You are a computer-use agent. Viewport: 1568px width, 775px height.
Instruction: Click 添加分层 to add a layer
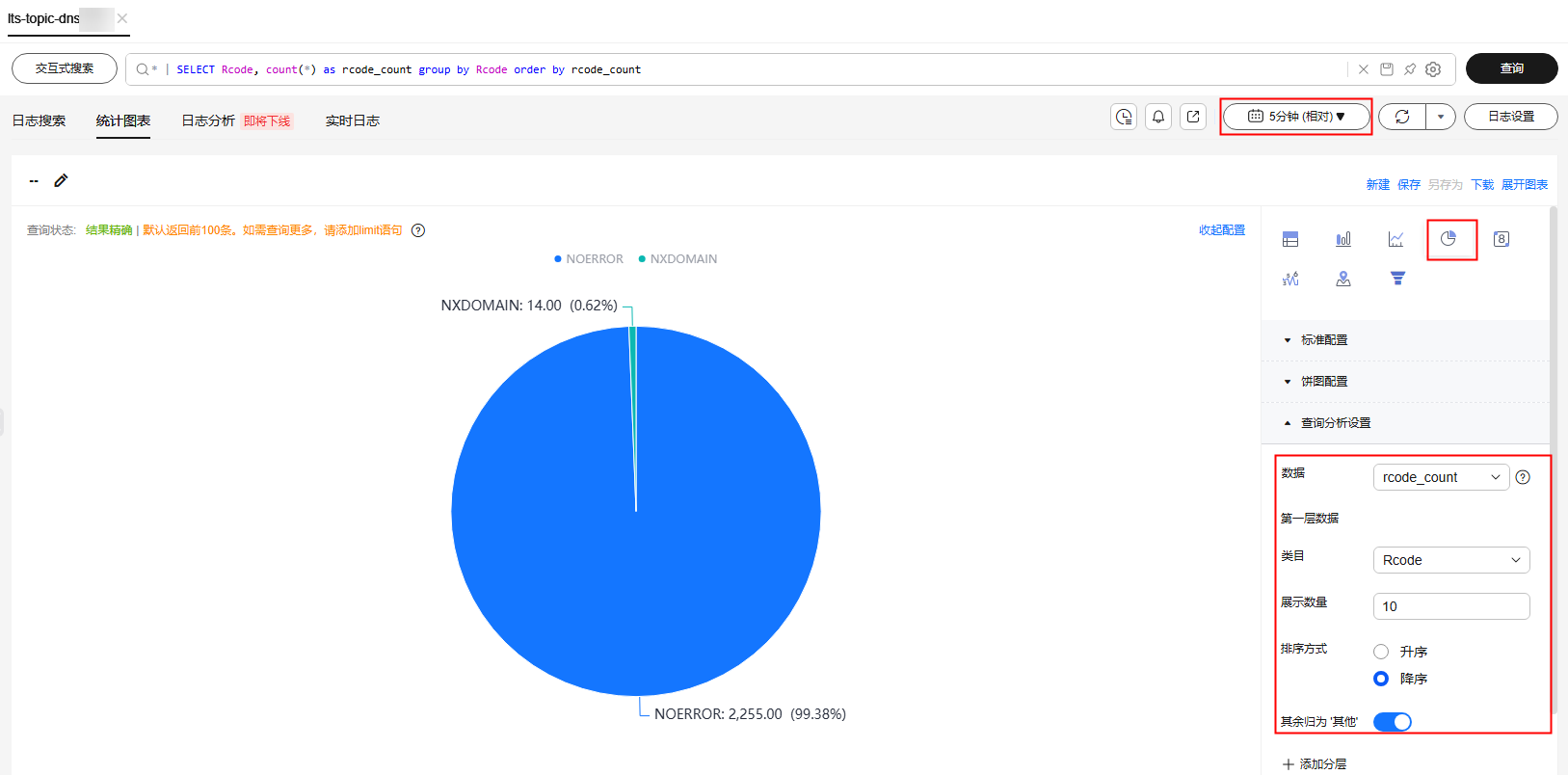pyautogui.click(x=1315, y=764)
